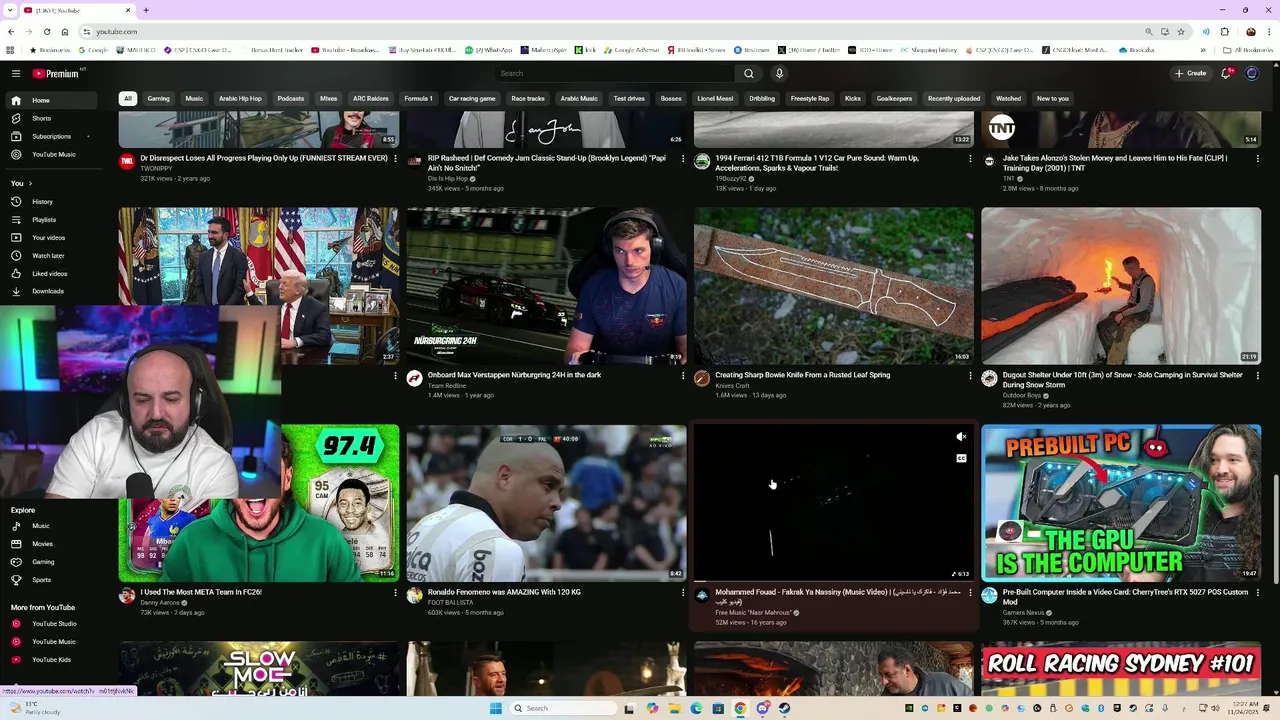
Task: Open the notifications bell
Action: click(x=1226, y=73)
